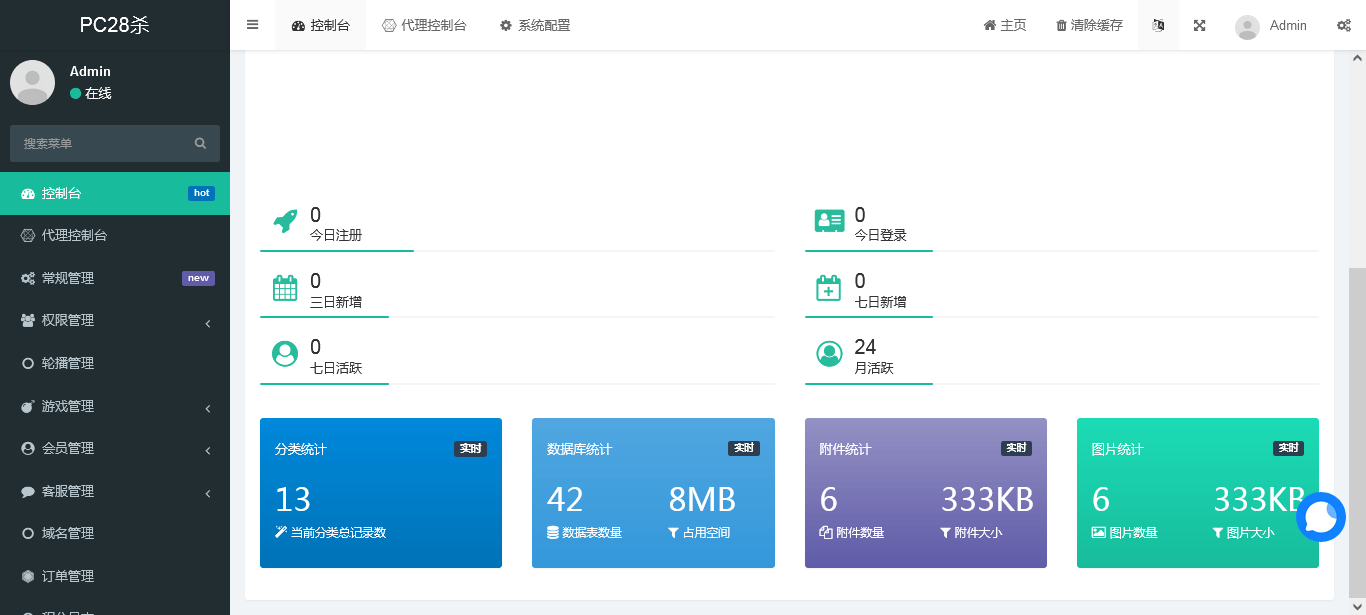Screen dimensions: 1366x615
Task: Toggle the sidebar with the hamburger icon
Action: point(252,25)
